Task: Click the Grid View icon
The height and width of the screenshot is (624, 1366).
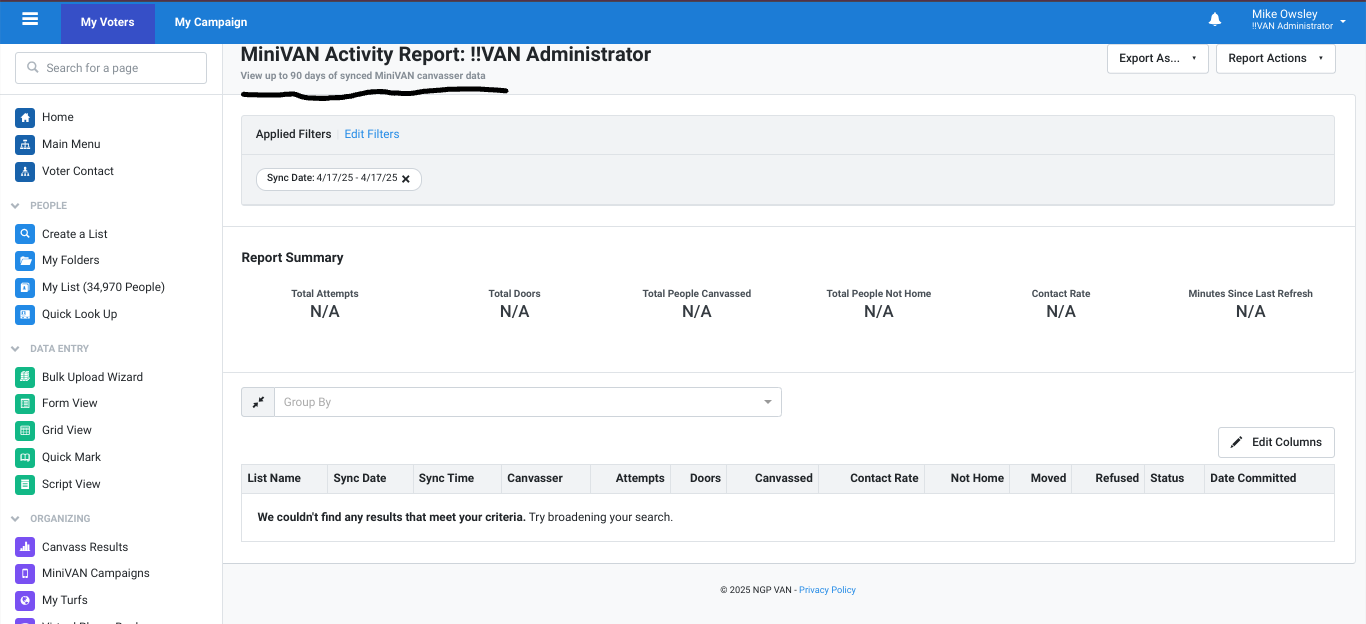Action: (25, 430)
